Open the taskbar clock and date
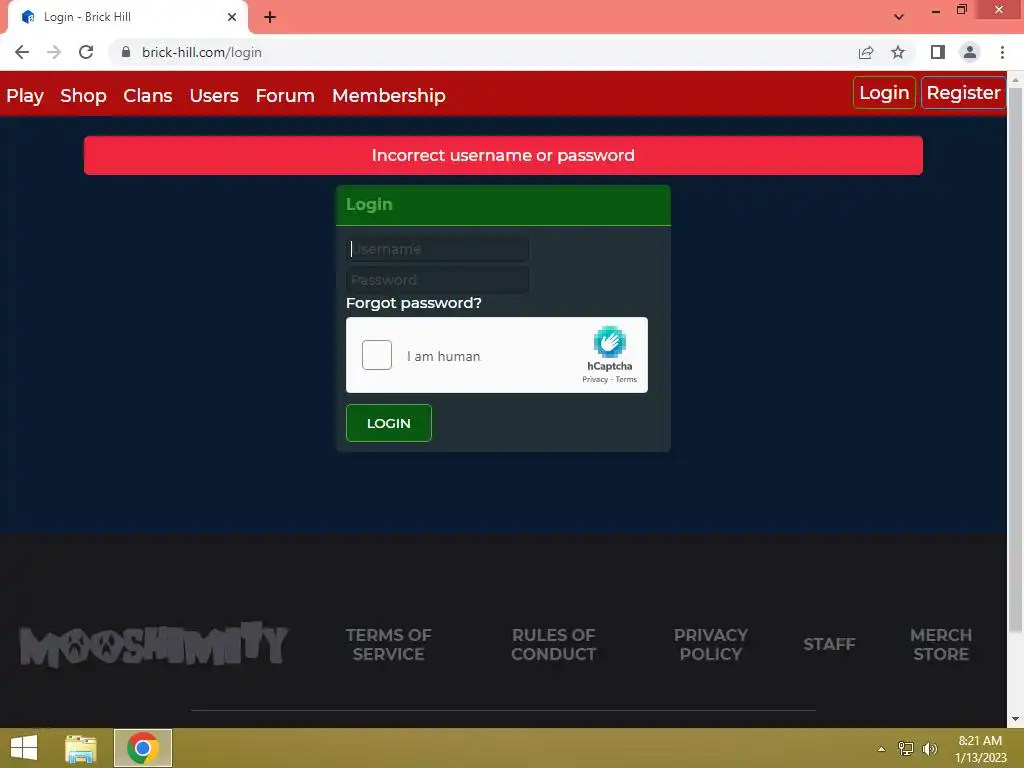1024x768 pixels. click(980, 749)
